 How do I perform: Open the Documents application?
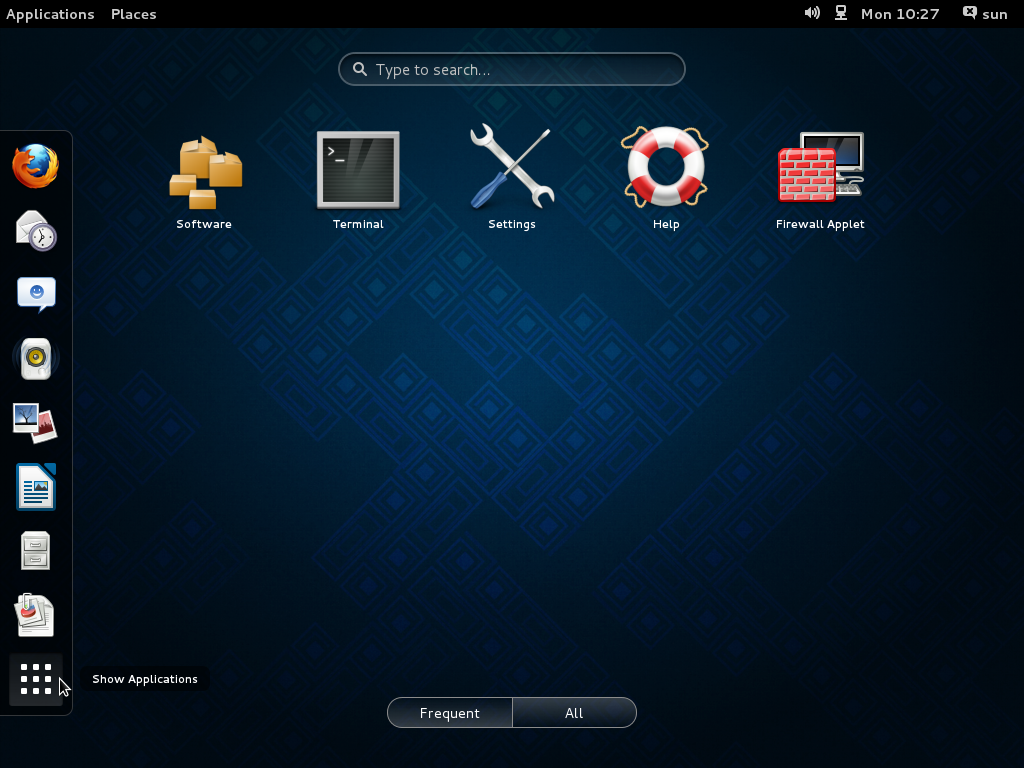pos(36,615)
